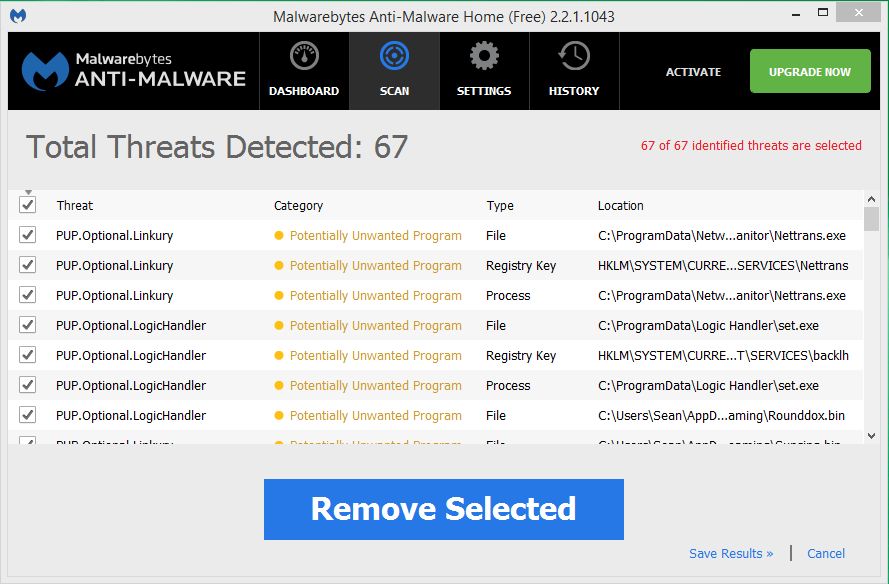889x584 pixels.
Task: Uncheck PUP.Optional.Linkury Process row checkbox
Action: [28, 295]
